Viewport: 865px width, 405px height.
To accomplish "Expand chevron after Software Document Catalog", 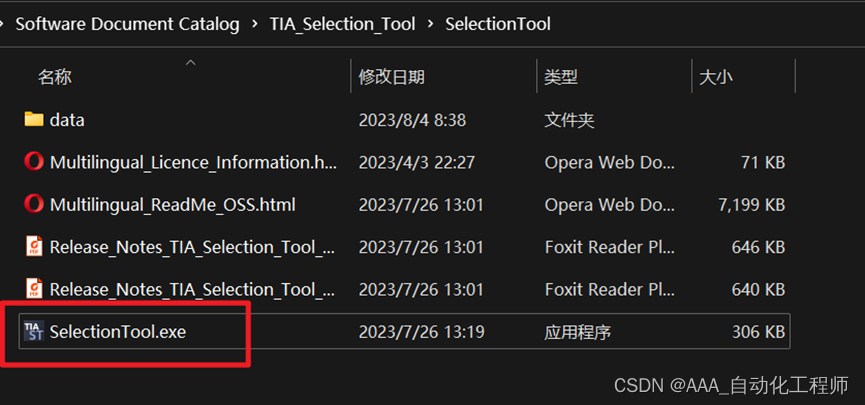I will pyautogui.click(x=254, y=24).
